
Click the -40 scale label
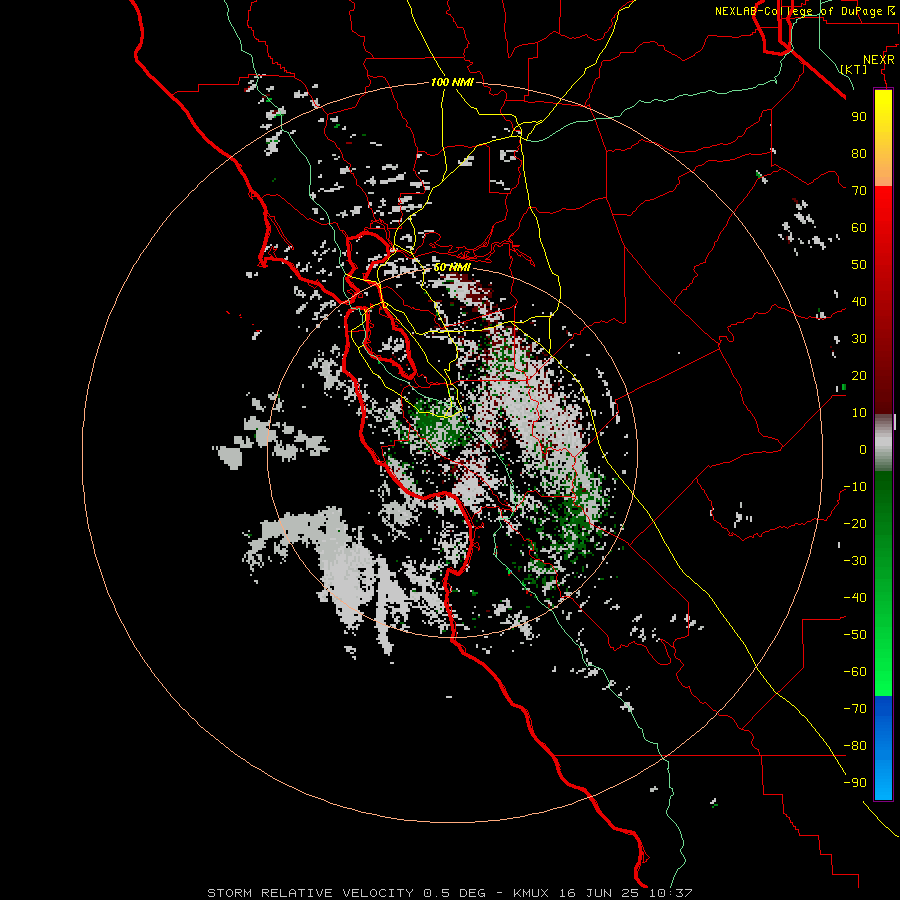coord(855,598)
